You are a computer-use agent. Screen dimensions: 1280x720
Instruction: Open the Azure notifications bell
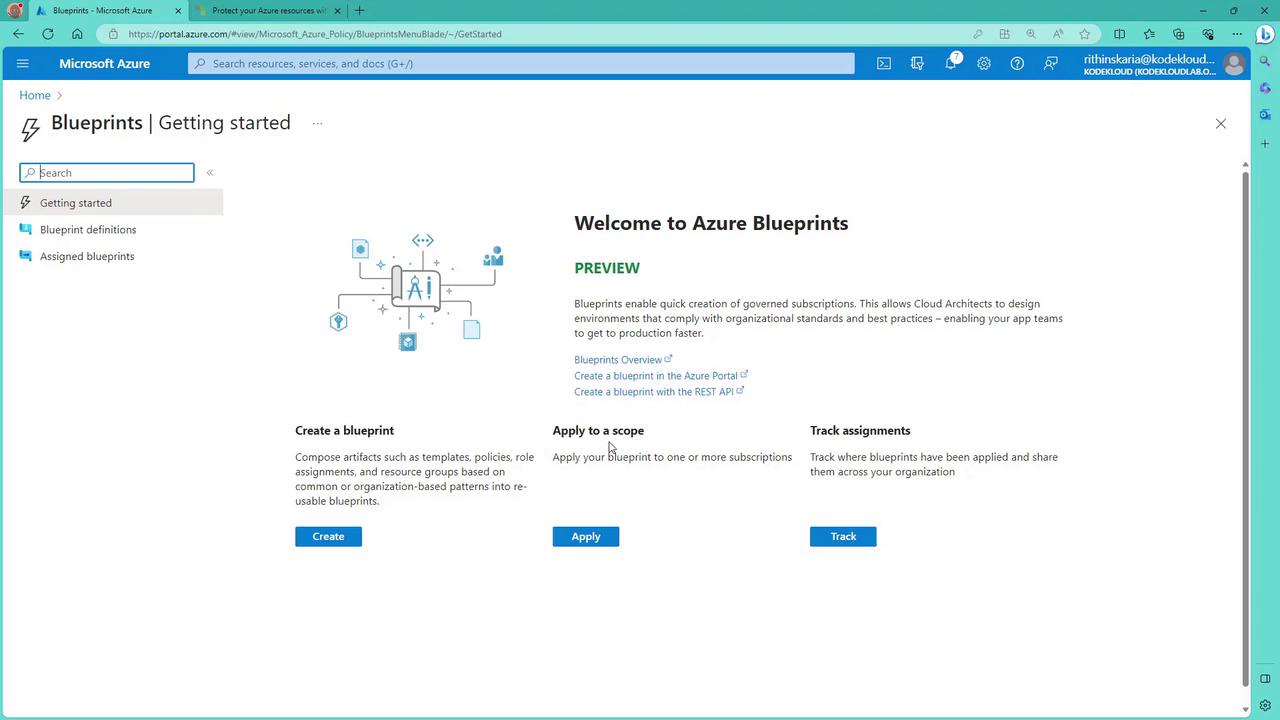951,64
